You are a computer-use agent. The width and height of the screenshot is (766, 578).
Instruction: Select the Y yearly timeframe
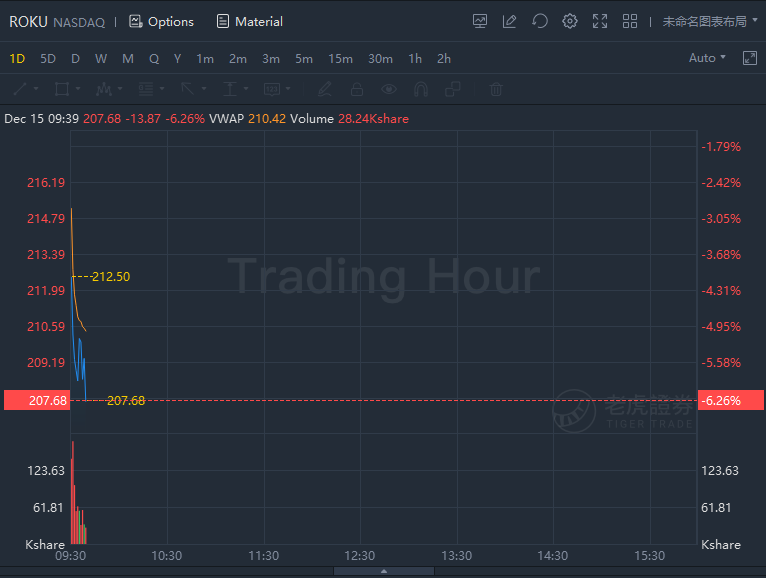coord(177,59)
